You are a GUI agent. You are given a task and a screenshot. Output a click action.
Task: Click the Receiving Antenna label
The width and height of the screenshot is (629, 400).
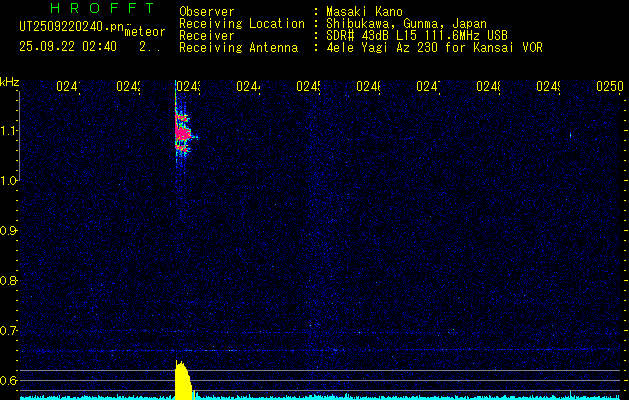238,48
